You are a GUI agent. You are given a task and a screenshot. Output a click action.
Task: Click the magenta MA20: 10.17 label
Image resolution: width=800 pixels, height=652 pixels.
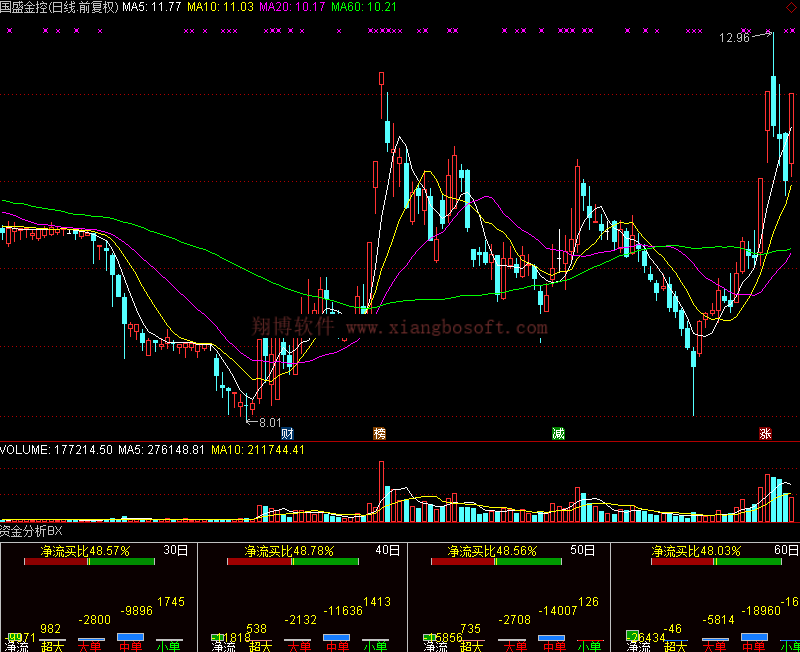[x=292, y=7]
